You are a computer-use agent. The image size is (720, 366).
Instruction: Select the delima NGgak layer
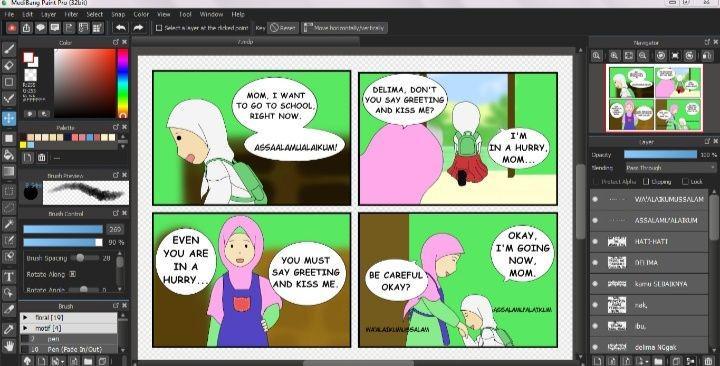coord(649,347)
